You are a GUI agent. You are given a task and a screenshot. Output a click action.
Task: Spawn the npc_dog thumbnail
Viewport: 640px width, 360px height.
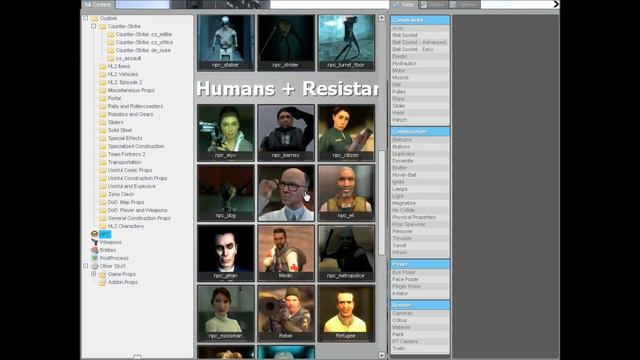point(226,193)
